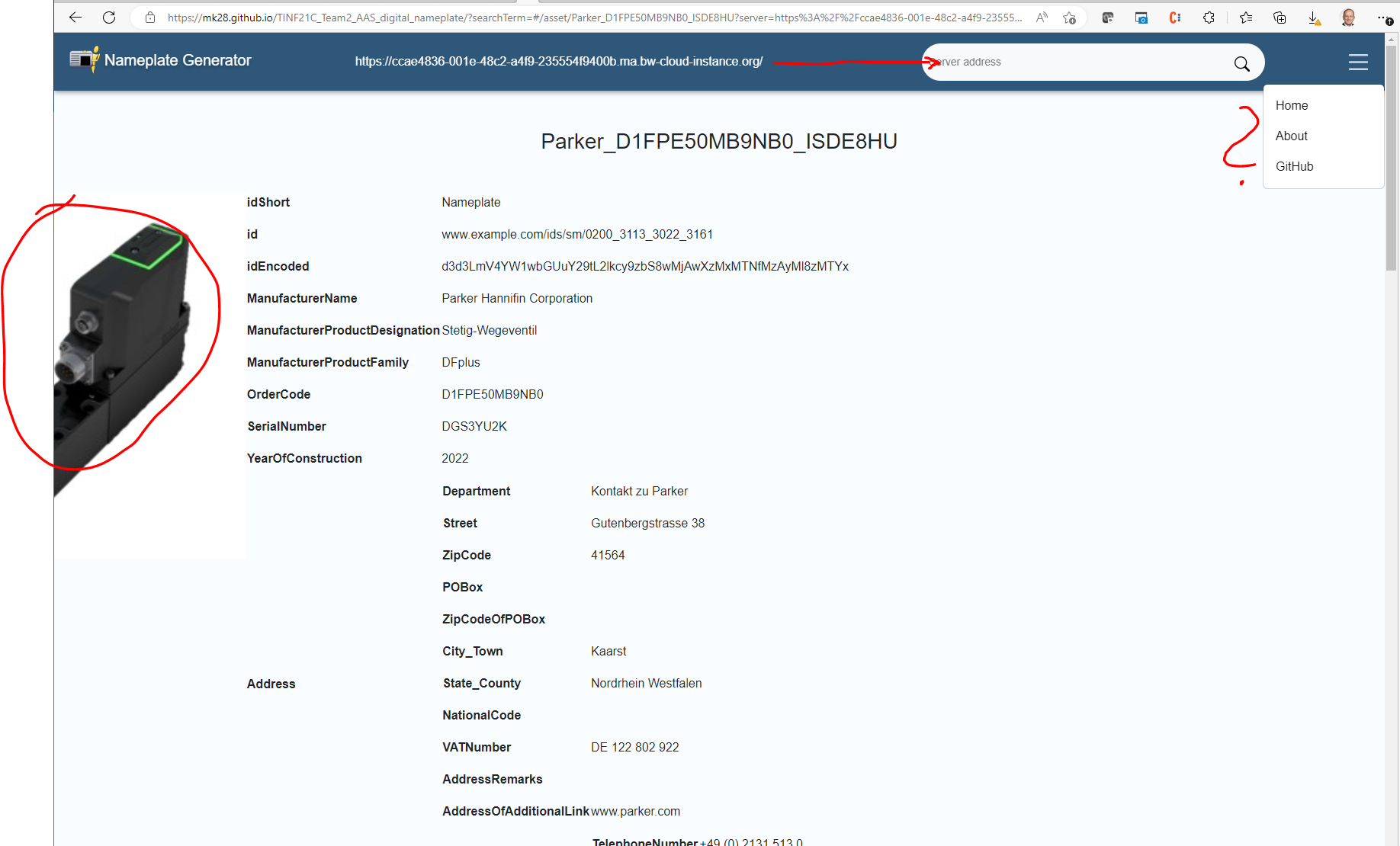Viewport: 1400px width, 846px height.
Task: Select About in the dropdown menu
Action: coord(1292,136)
